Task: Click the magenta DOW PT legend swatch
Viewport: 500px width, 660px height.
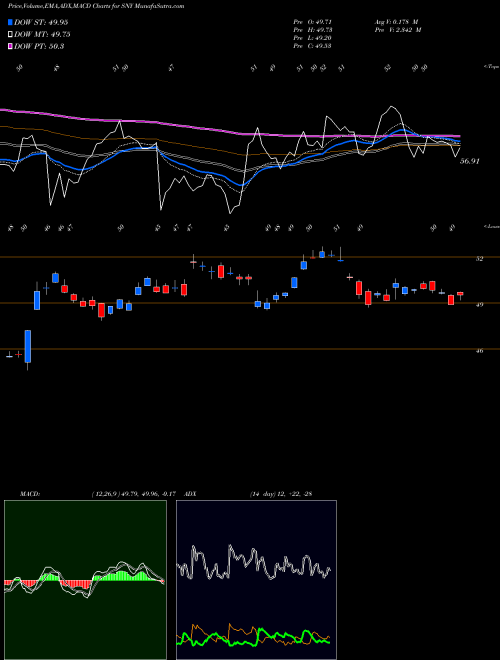Action: point(11,46)
